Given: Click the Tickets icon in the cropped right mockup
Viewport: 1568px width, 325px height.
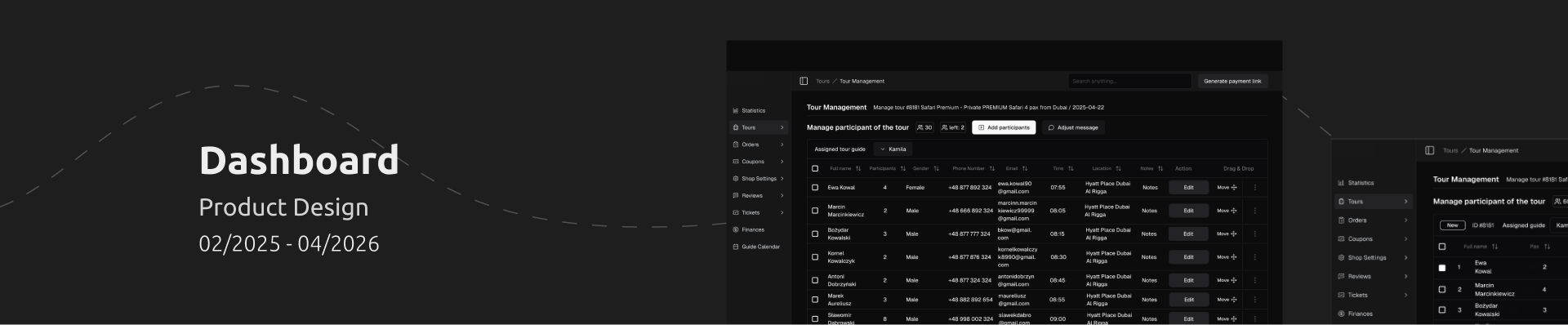Looking at the screenshot, I should tap(1341, 295).
